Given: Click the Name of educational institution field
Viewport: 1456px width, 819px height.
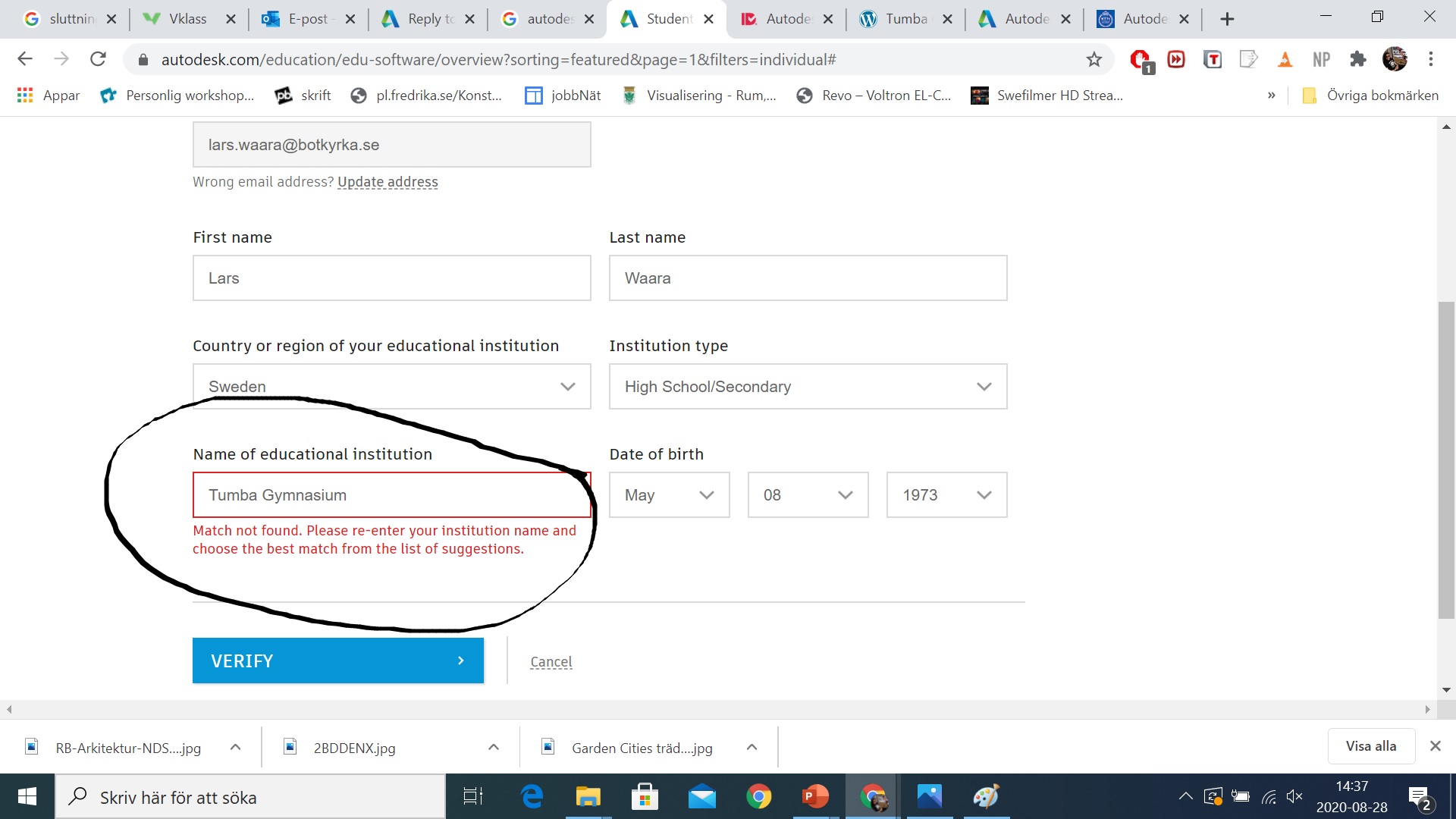Looking at the screenshot, I should 391,495.
